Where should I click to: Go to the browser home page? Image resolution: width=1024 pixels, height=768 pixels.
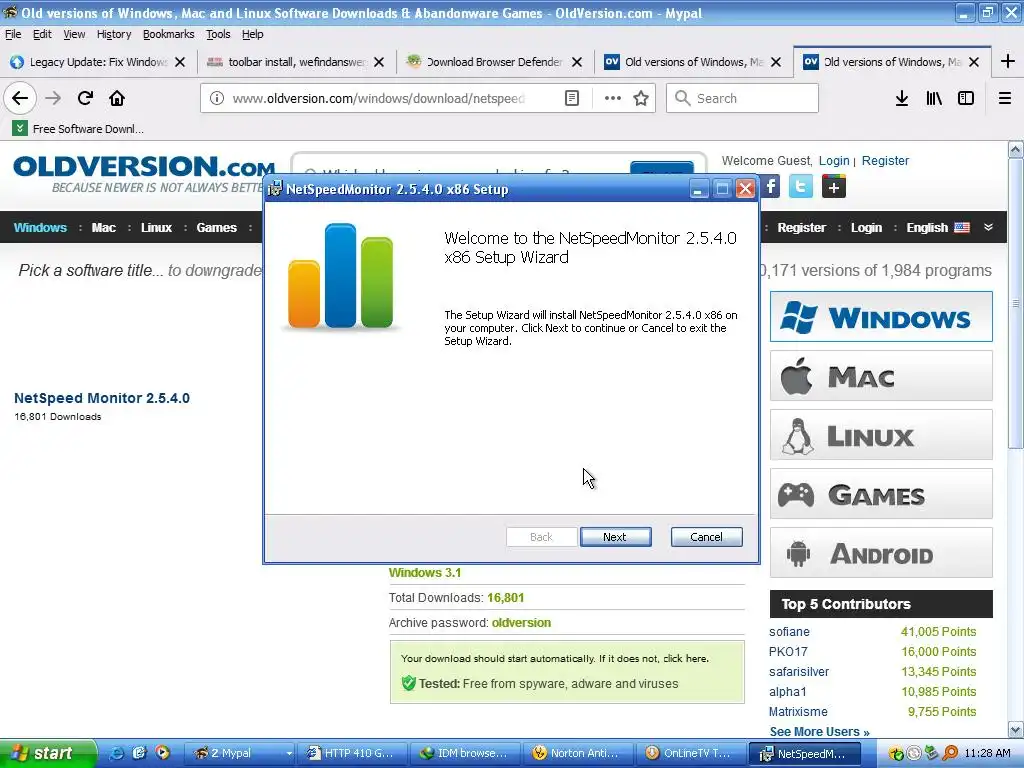(x=117, y=98)
